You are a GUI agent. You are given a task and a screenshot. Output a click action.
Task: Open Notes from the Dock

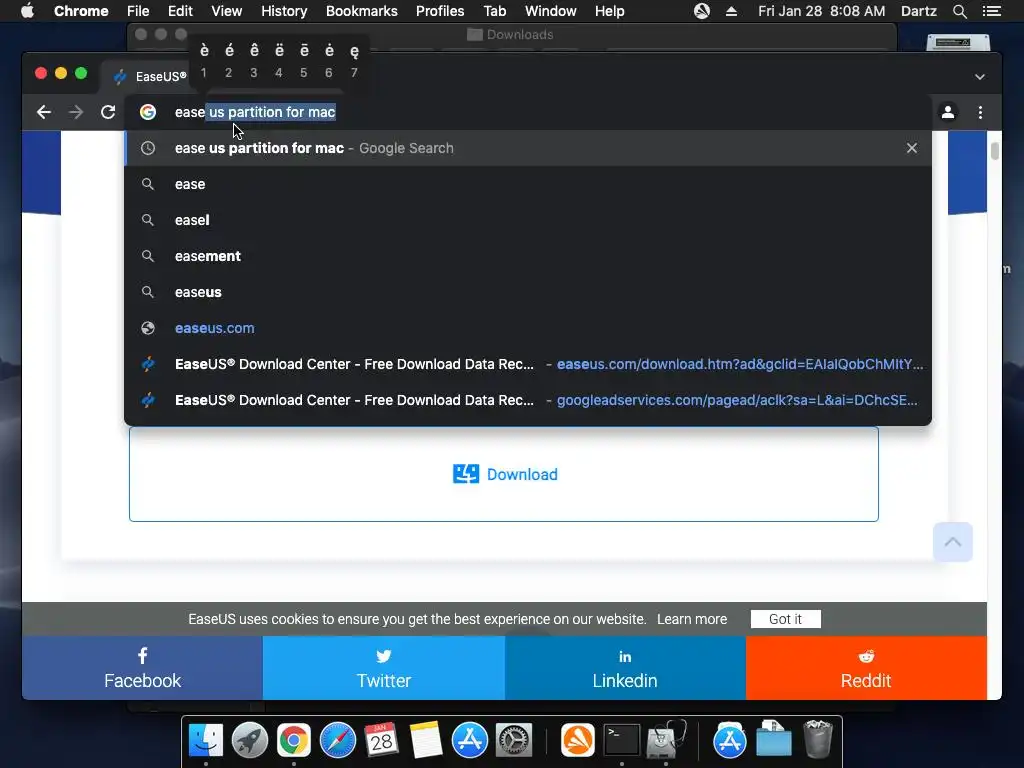point(426,741)
